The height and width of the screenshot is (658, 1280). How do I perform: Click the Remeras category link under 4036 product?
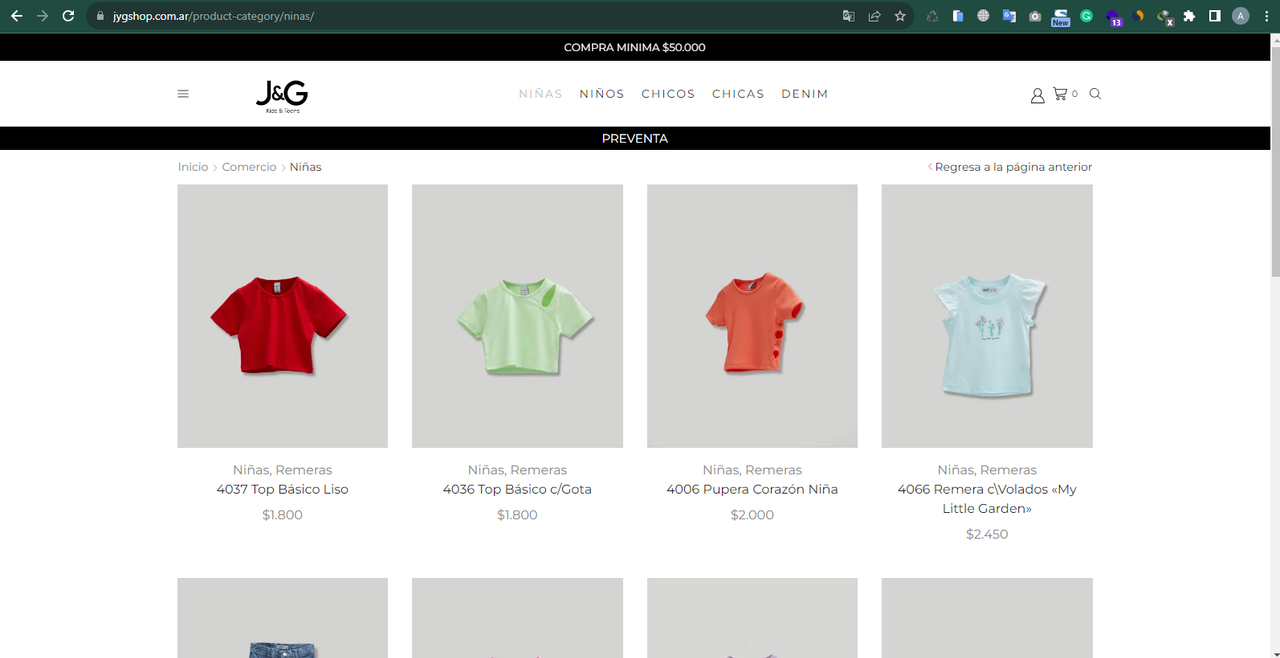(539, 470)
